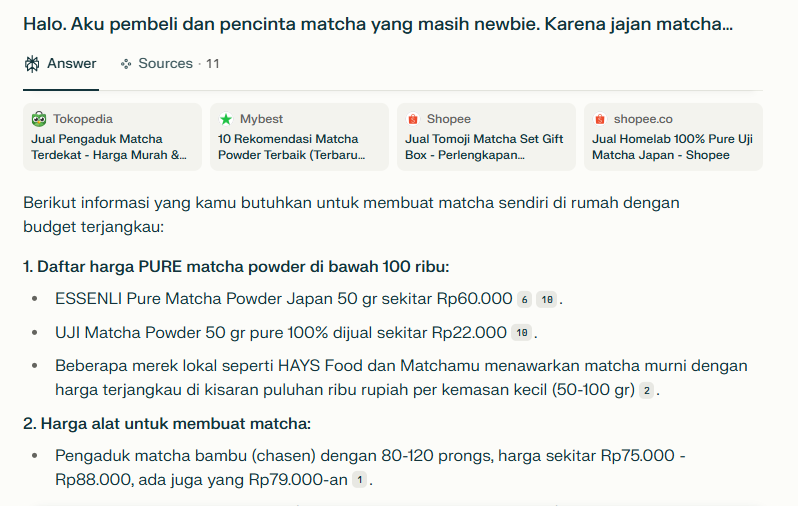This screenshot has width=798, height=506.
Task: Open "10 Rekomendasi Matcha Powder Terbaik" card
Action: click(x=298, y=147)
